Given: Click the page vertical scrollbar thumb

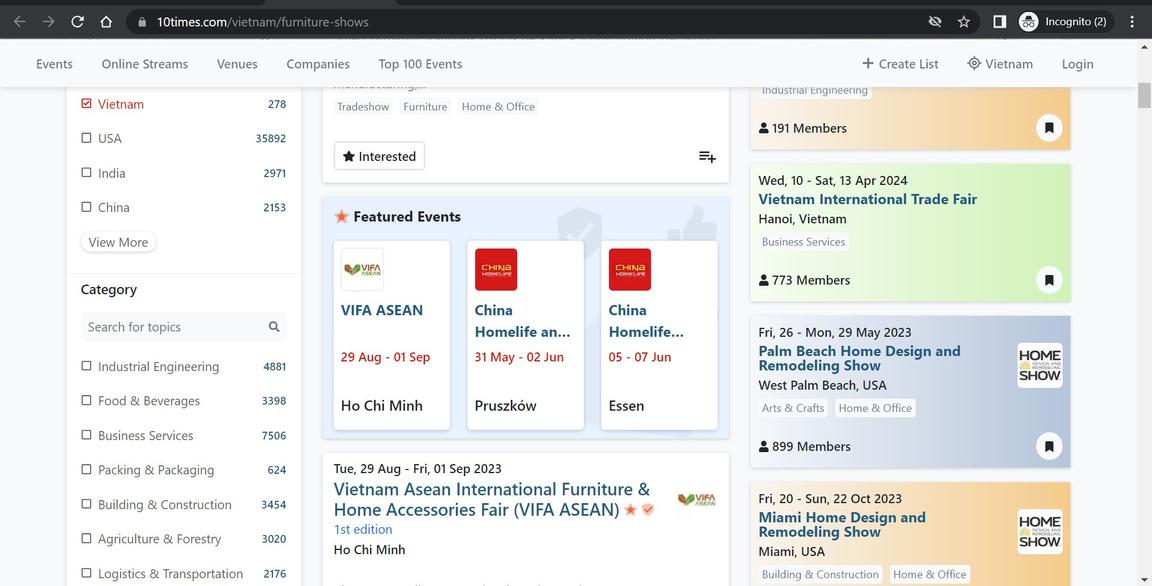Looking at the screenshot, I should tap(1144, 95).
